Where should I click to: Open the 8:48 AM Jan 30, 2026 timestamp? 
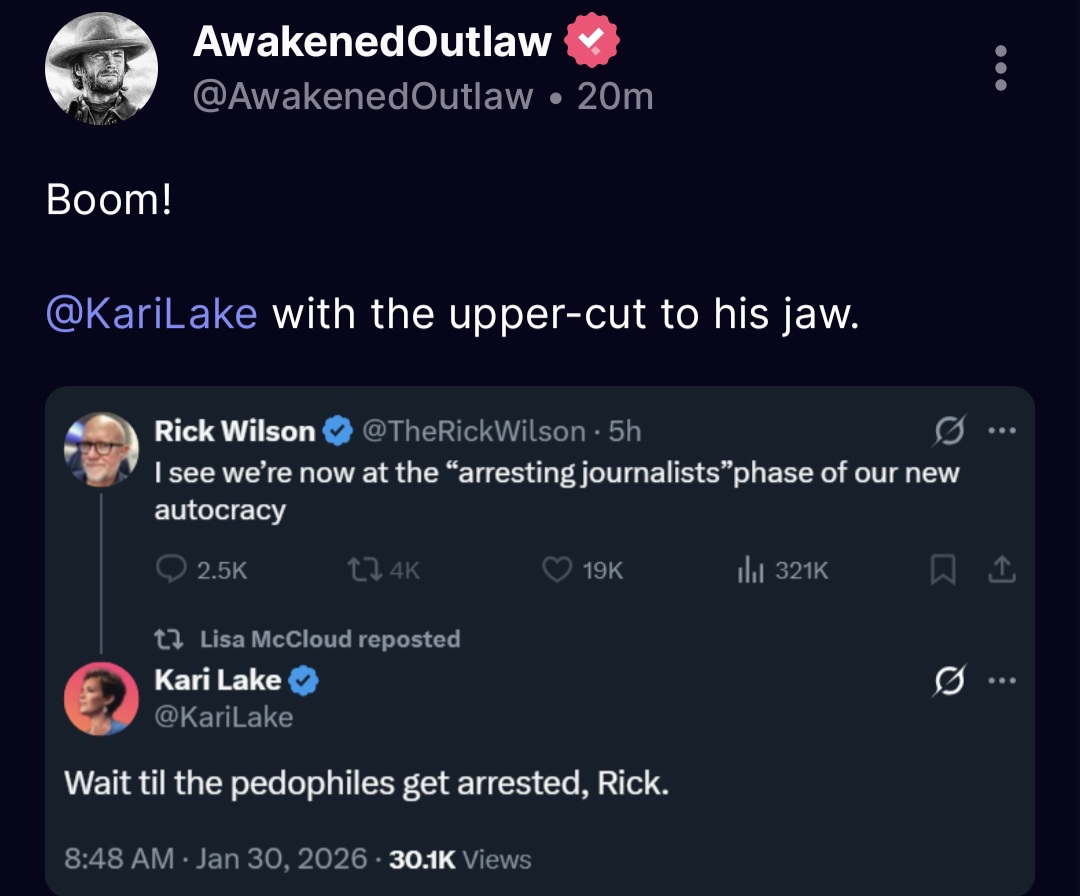[x=212, y=859]
